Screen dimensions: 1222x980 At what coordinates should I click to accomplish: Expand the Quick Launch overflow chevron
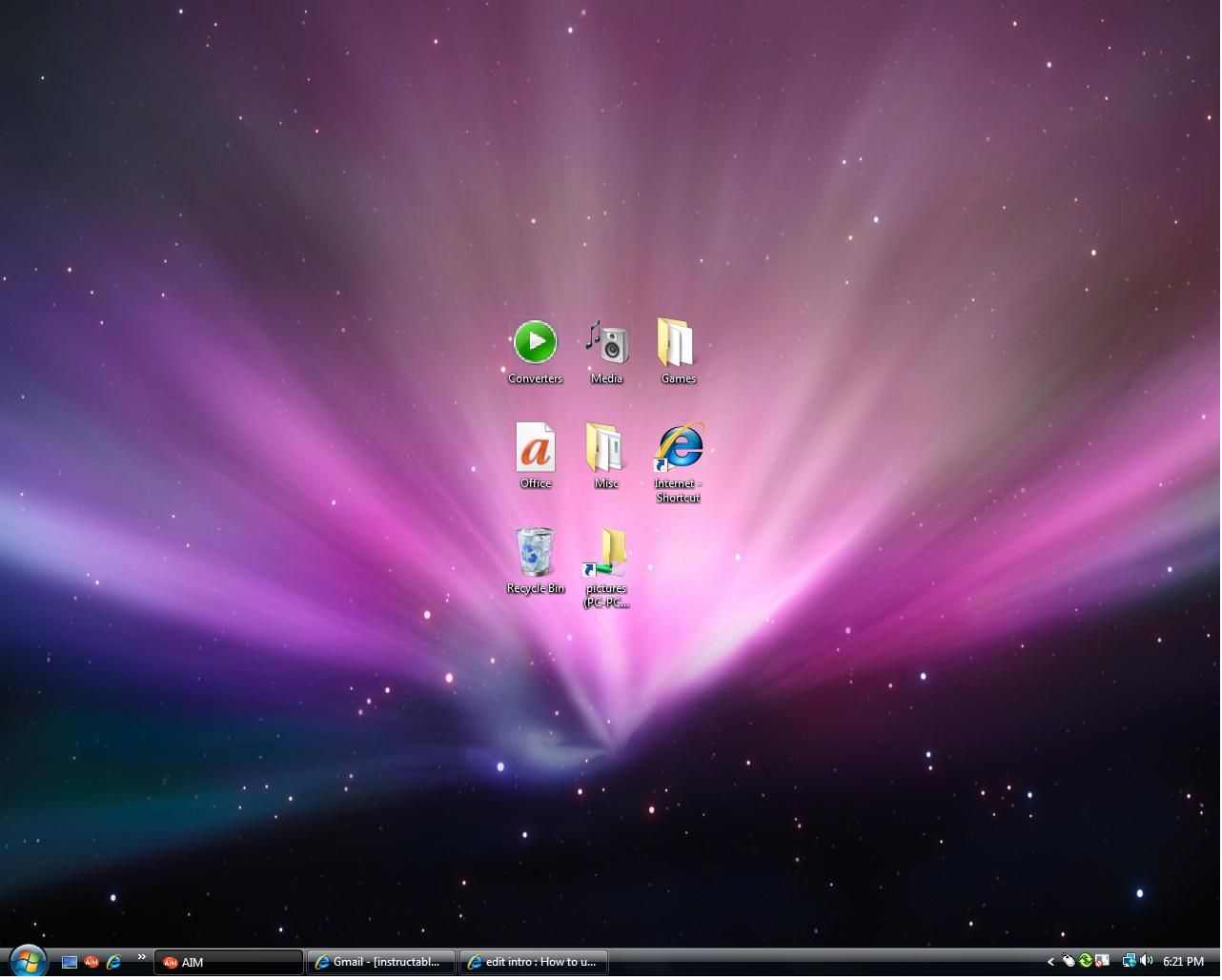[x=141, y=956]
